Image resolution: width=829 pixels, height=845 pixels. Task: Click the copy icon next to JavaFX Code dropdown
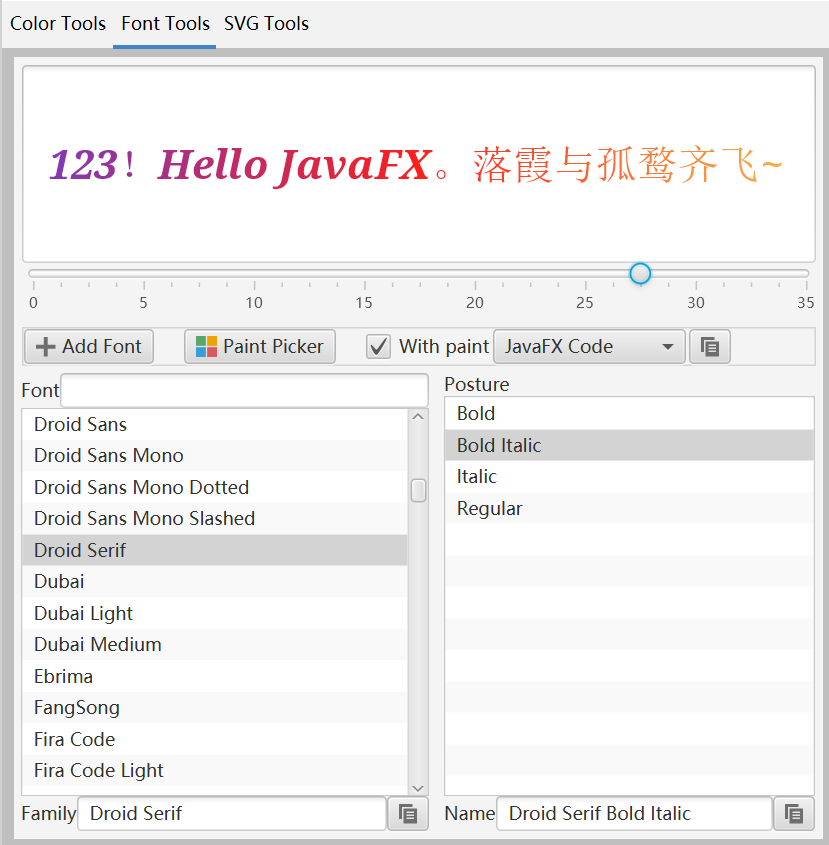(709, 347)
